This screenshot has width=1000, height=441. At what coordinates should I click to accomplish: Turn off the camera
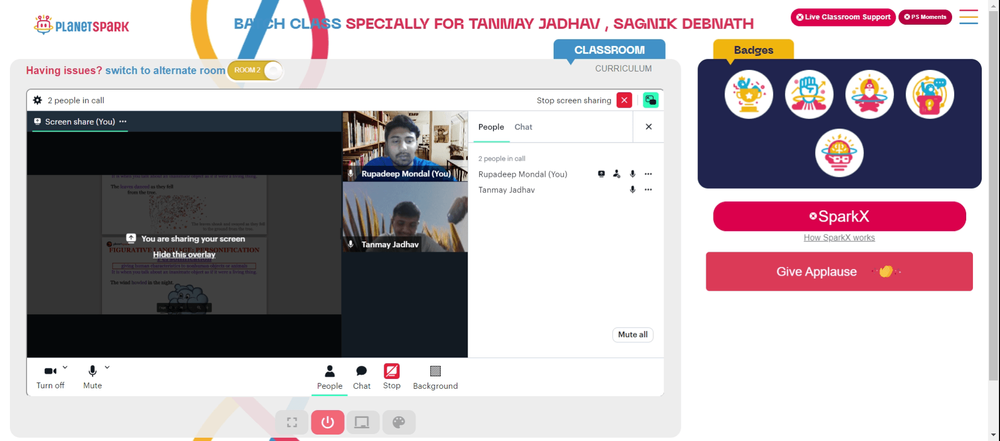(x=50, y=377)
